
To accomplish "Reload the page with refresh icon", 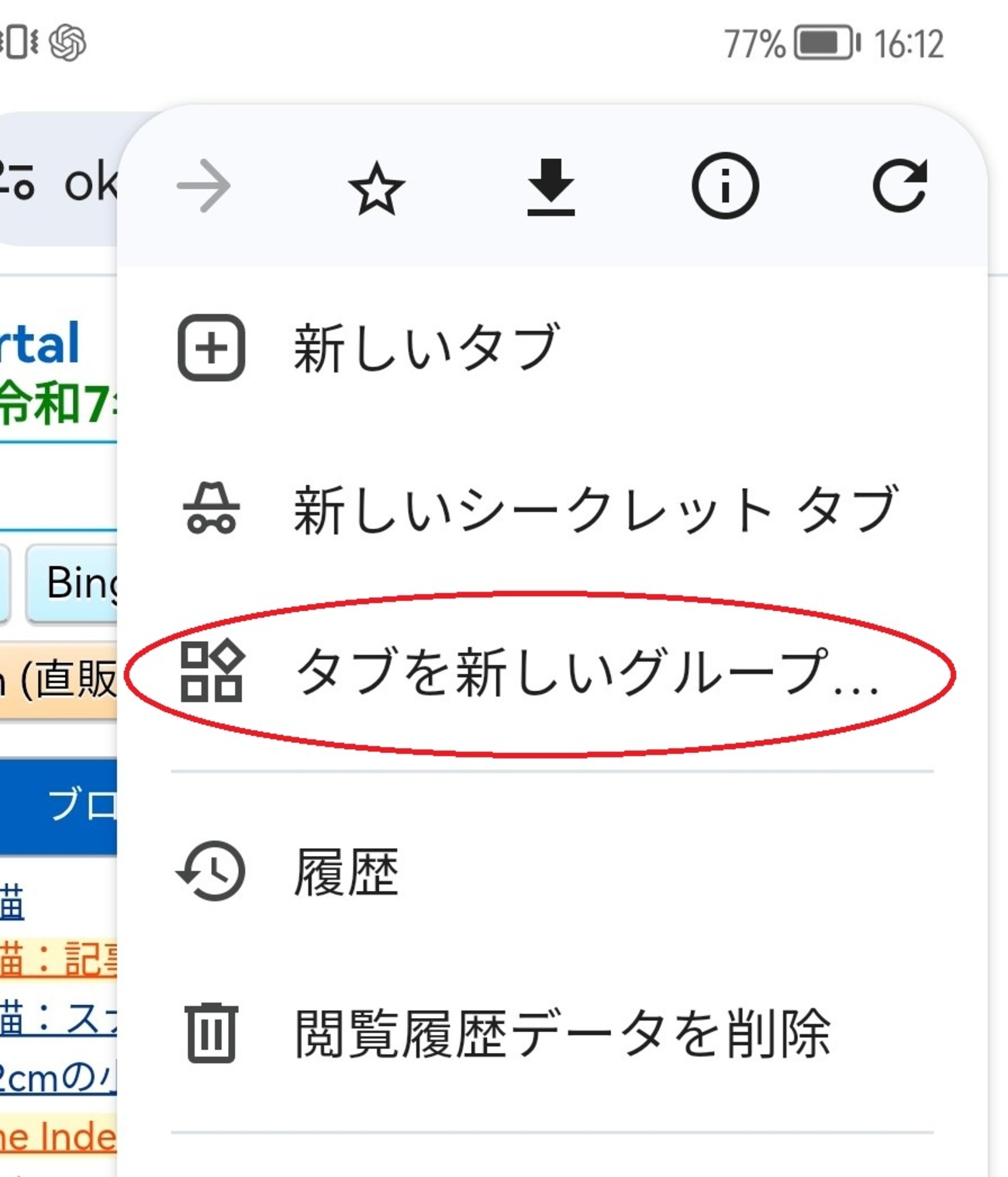I will click(x=899, y=187).
